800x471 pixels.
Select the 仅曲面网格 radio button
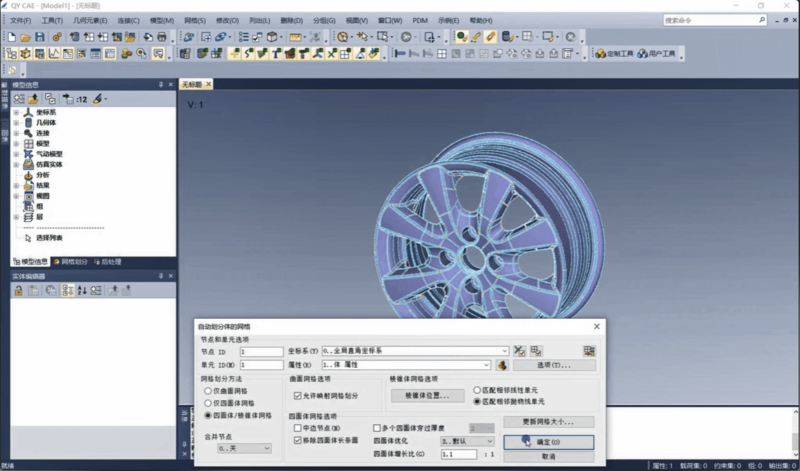tap(208, 391)
